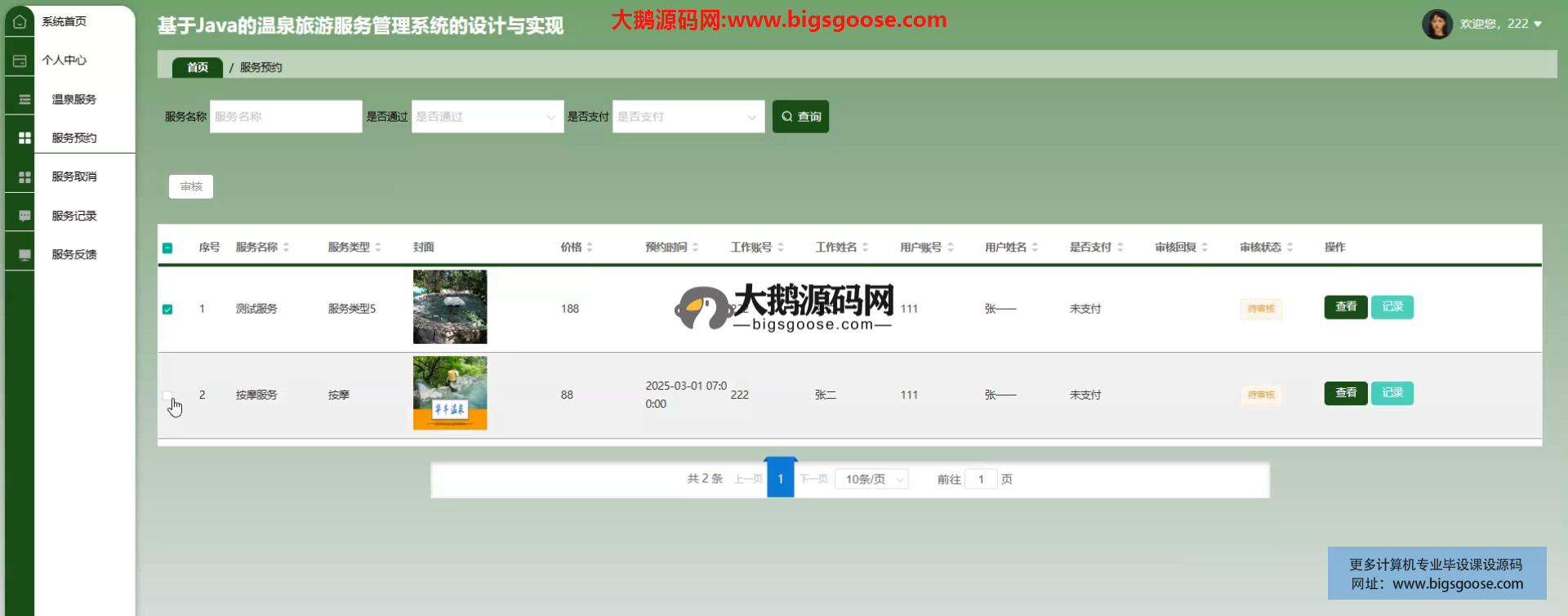This screenshot has height=616, width=1568.
Task: Uncheck the checkbox for row 1 测试服务
Action: (167, 310)
